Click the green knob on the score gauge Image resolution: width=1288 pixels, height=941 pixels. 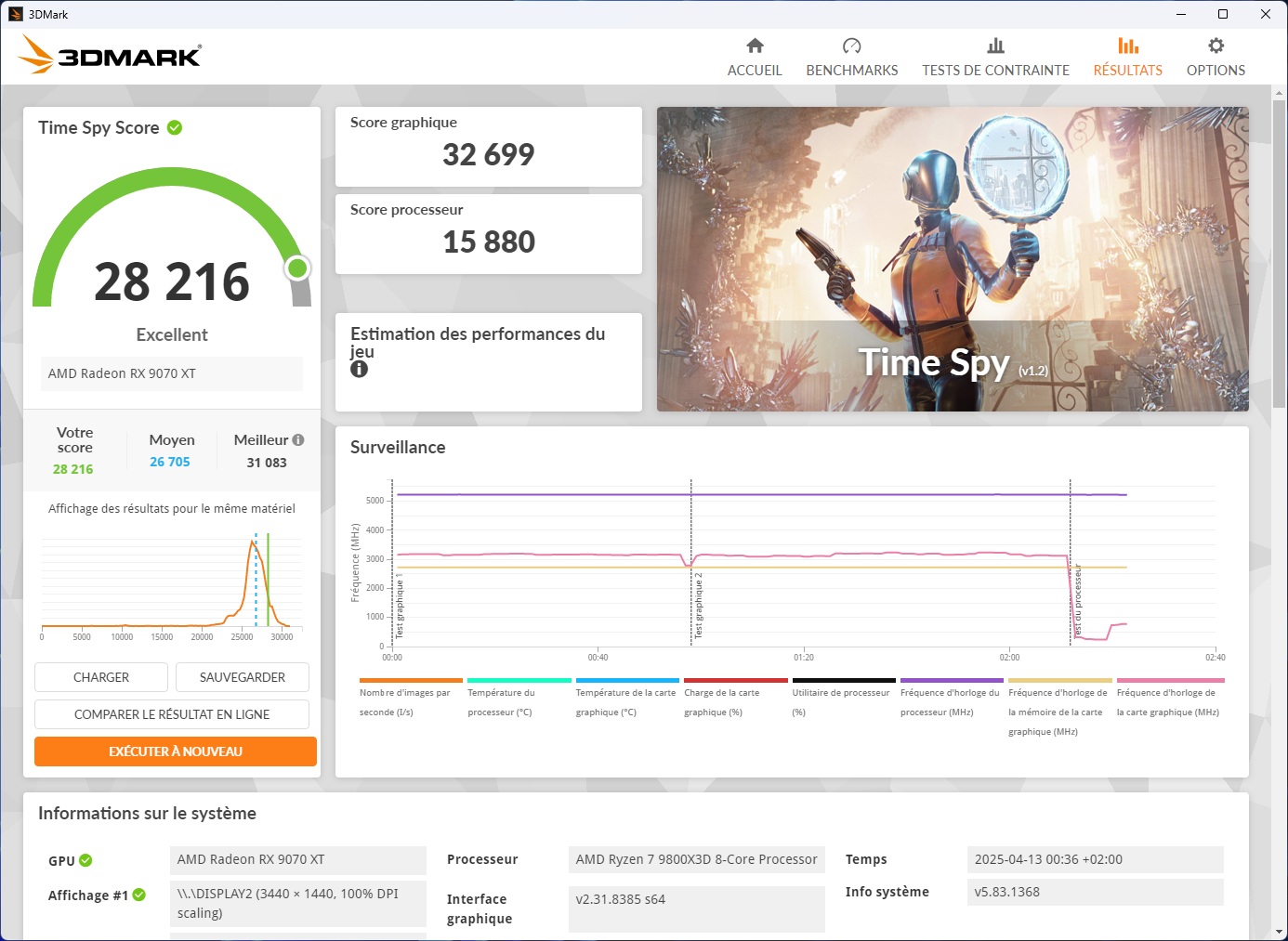point(297,268)
